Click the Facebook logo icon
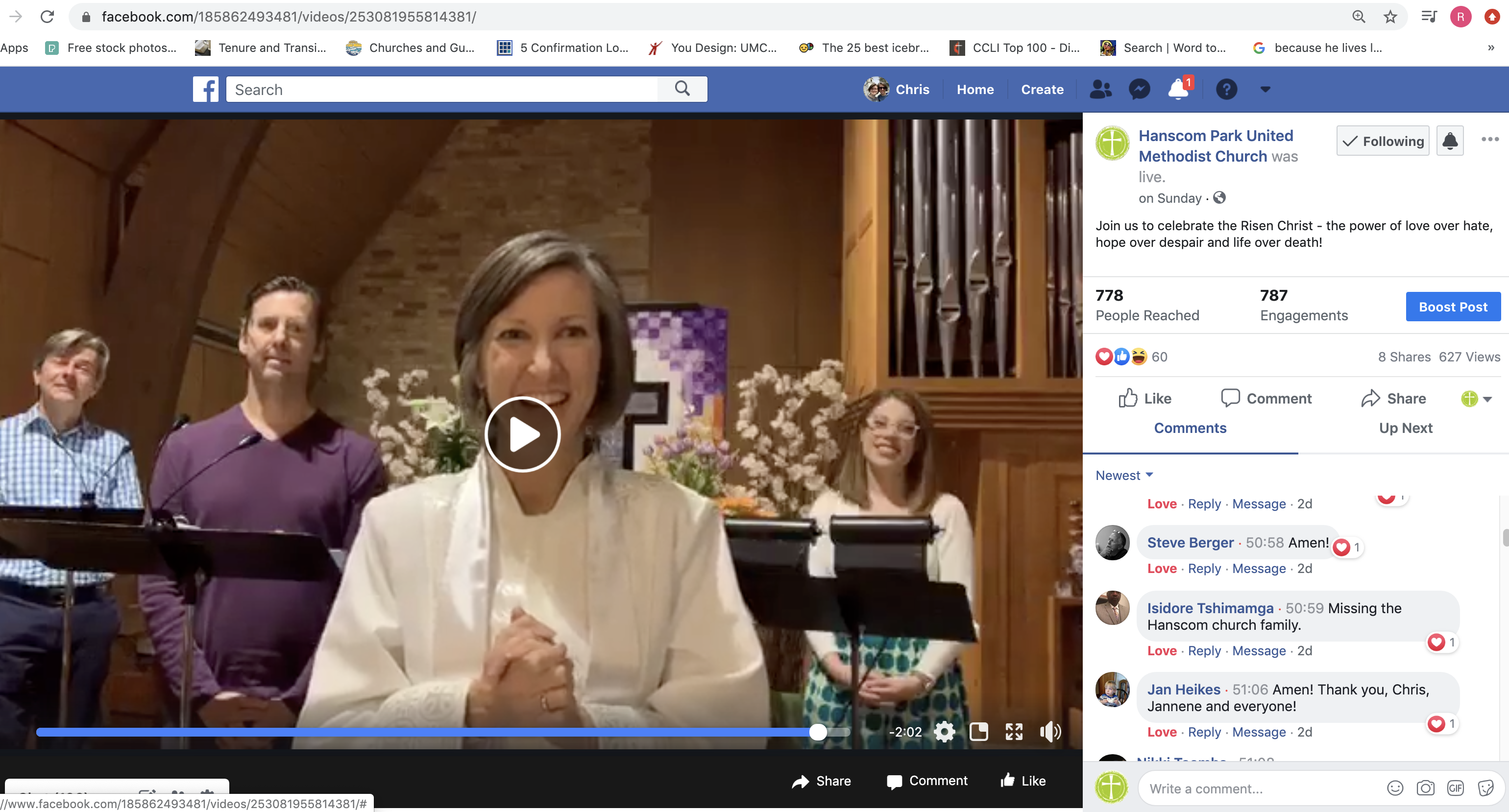 (206, 90)
